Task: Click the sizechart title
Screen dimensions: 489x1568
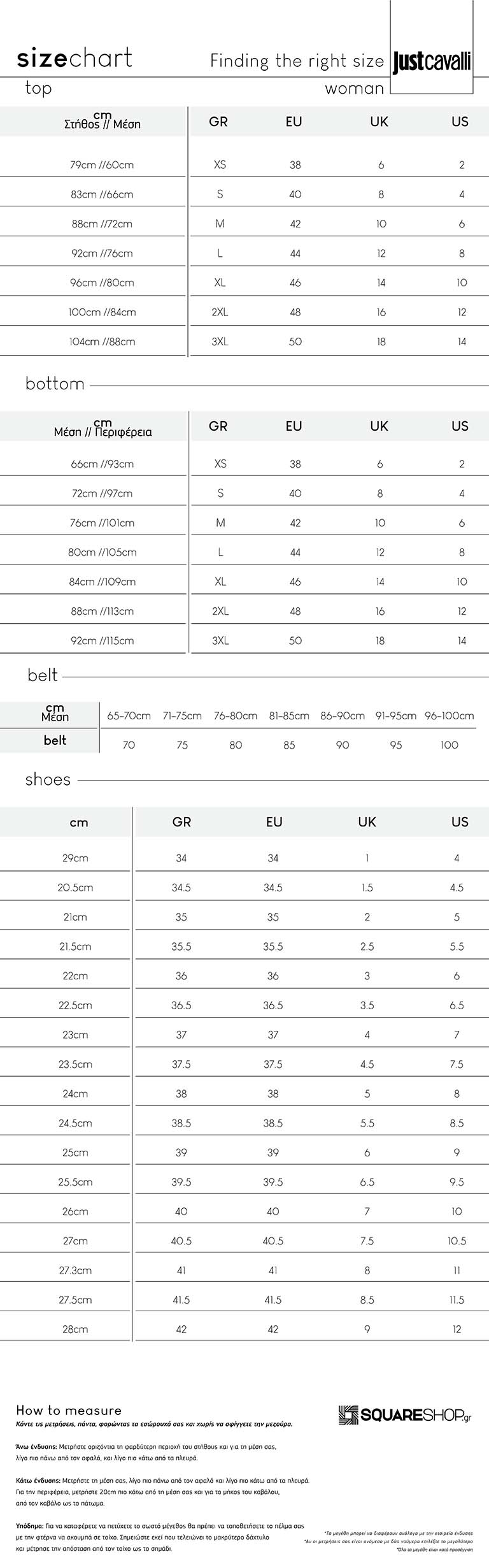Action: pos(74,59)
